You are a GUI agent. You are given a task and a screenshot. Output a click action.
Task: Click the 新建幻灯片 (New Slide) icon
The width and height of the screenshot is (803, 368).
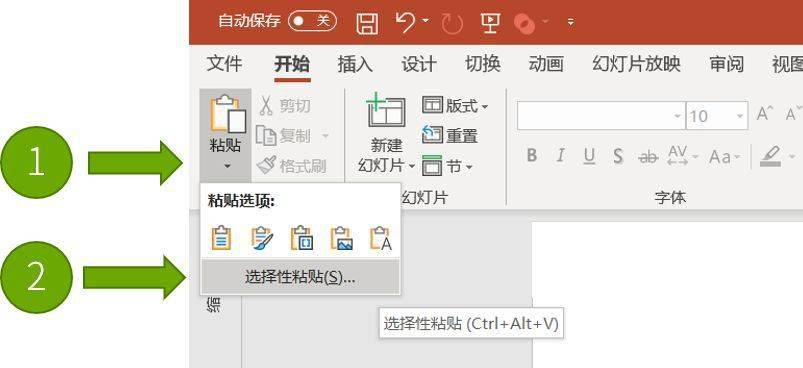click(x=386, y=111)
